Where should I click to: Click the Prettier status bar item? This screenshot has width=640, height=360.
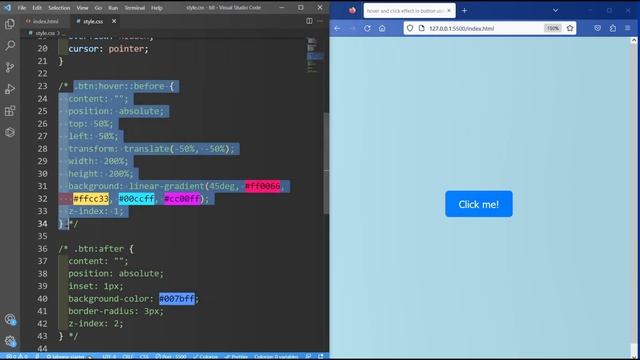coord(237,356)
